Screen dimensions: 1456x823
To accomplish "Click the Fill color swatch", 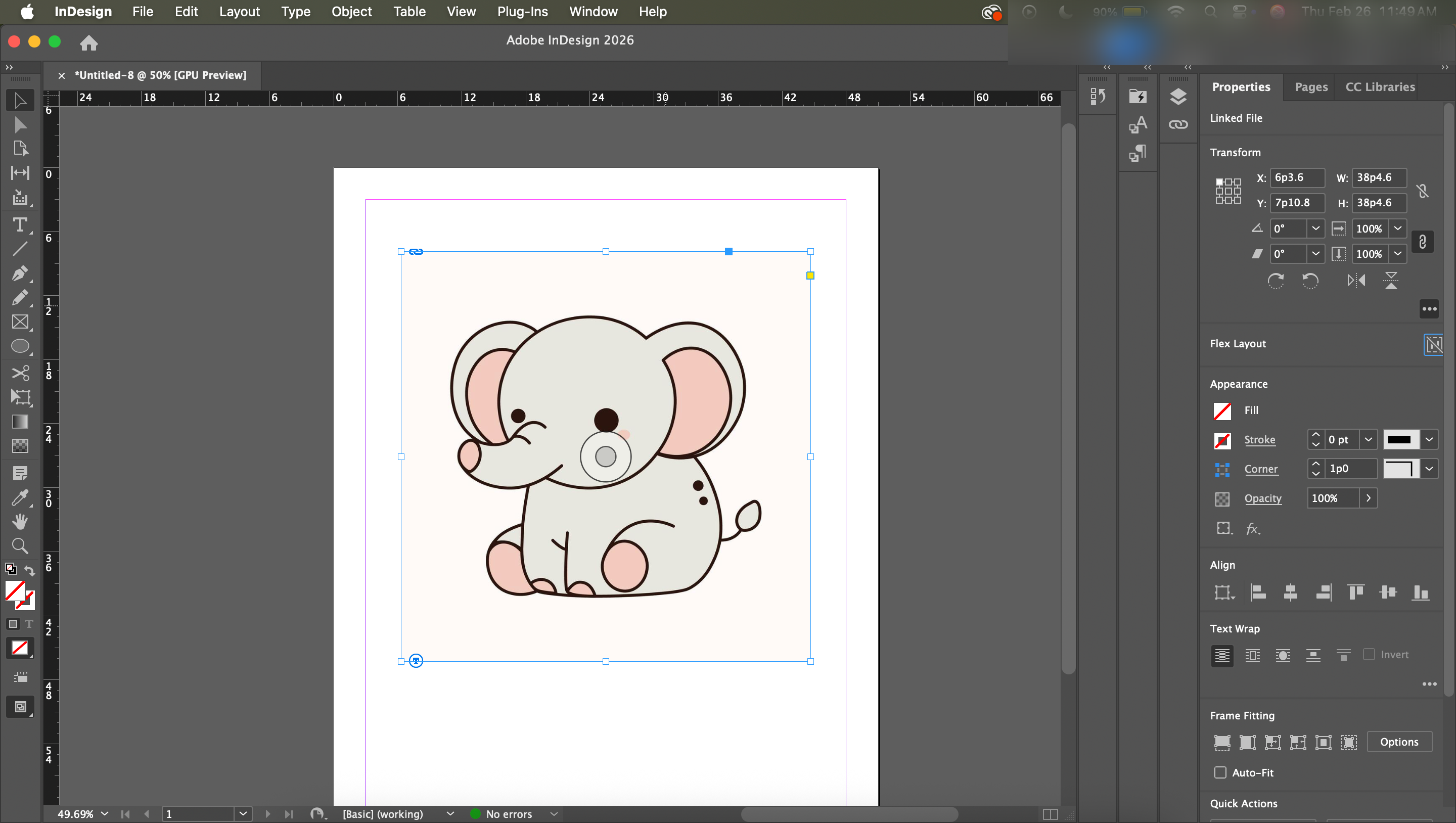I will point(1222,410).
